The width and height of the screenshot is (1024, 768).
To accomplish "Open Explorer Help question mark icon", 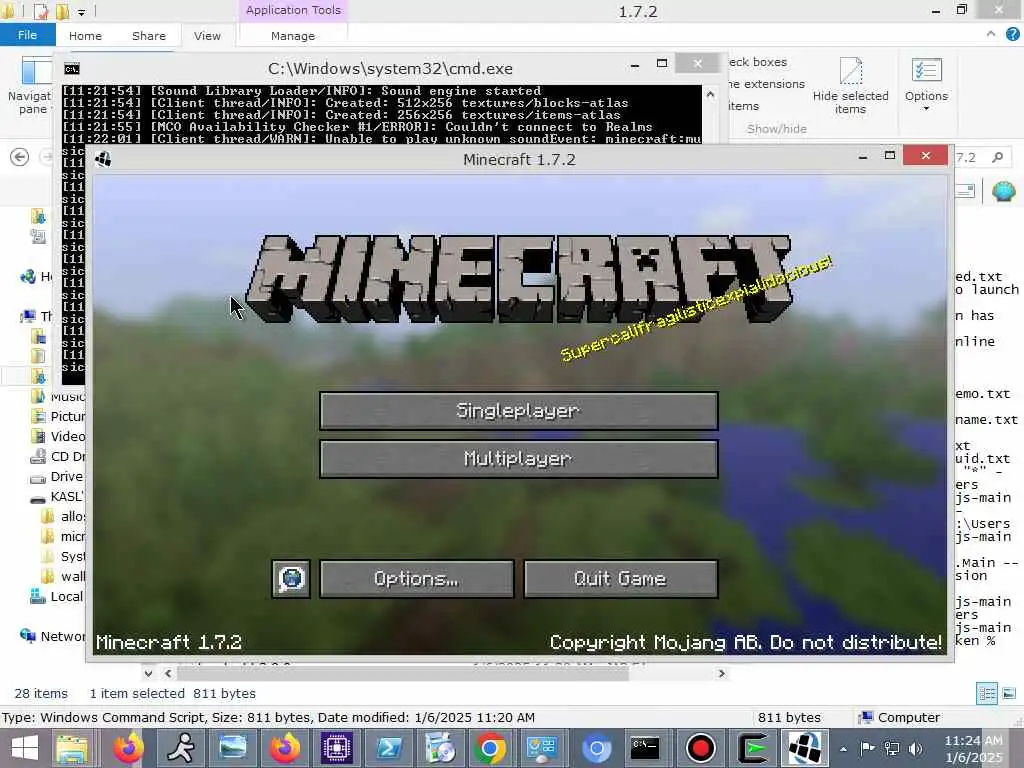I will [1013, 34].
